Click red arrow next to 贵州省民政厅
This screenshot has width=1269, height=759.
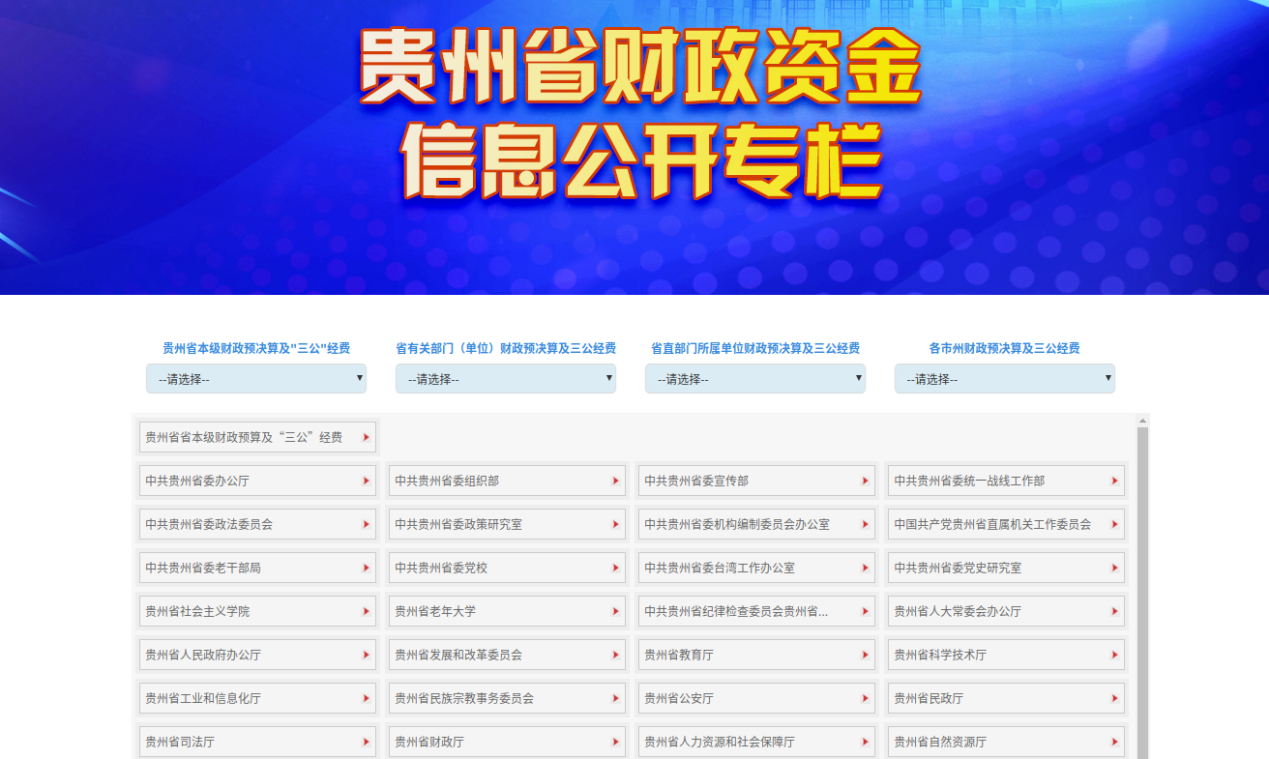1115,699
